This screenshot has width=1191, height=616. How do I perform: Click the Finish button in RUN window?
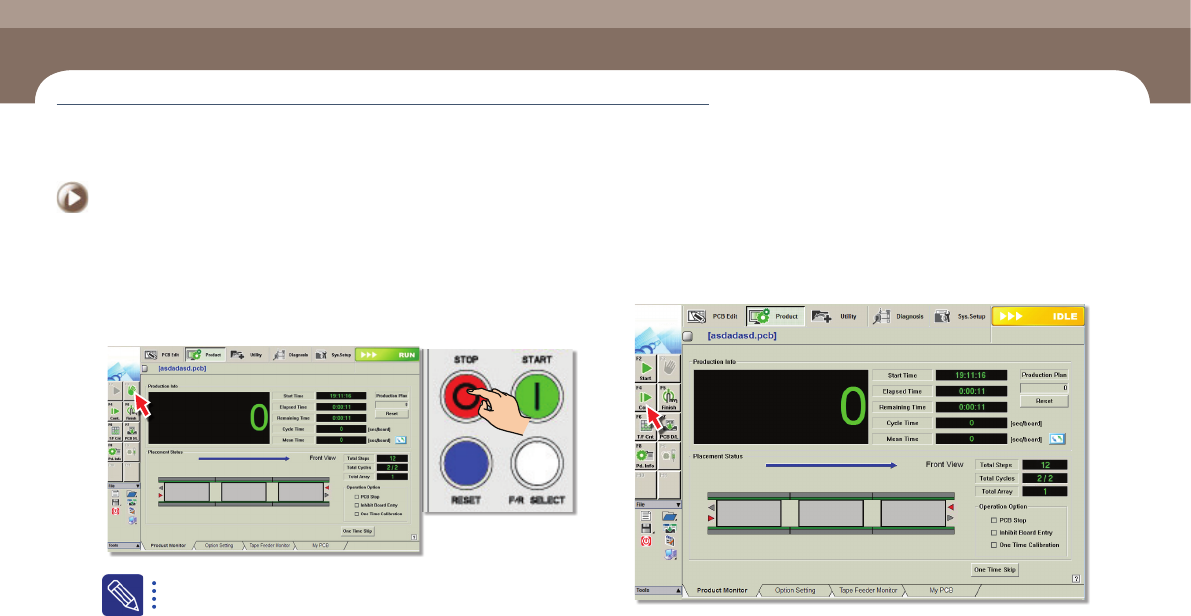(x=131, y=411)
